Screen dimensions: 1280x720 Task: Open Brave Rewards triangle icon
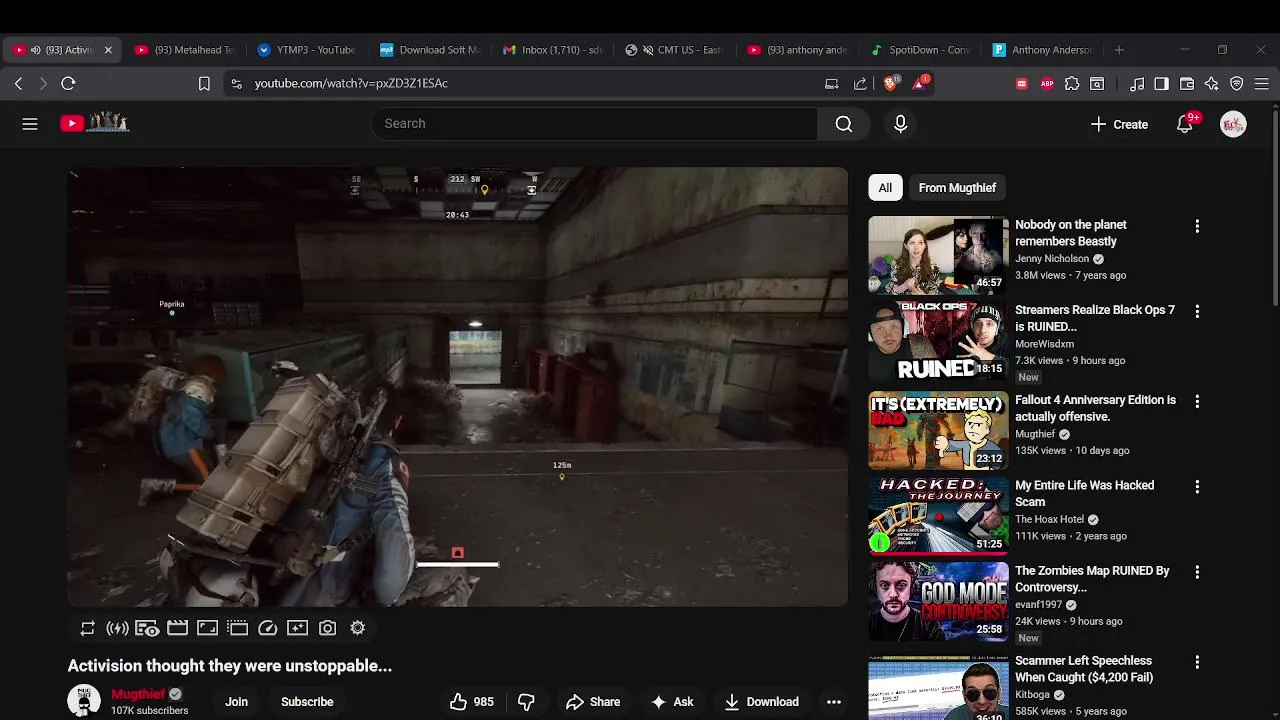pyautogui.click(x=920, y=83)
